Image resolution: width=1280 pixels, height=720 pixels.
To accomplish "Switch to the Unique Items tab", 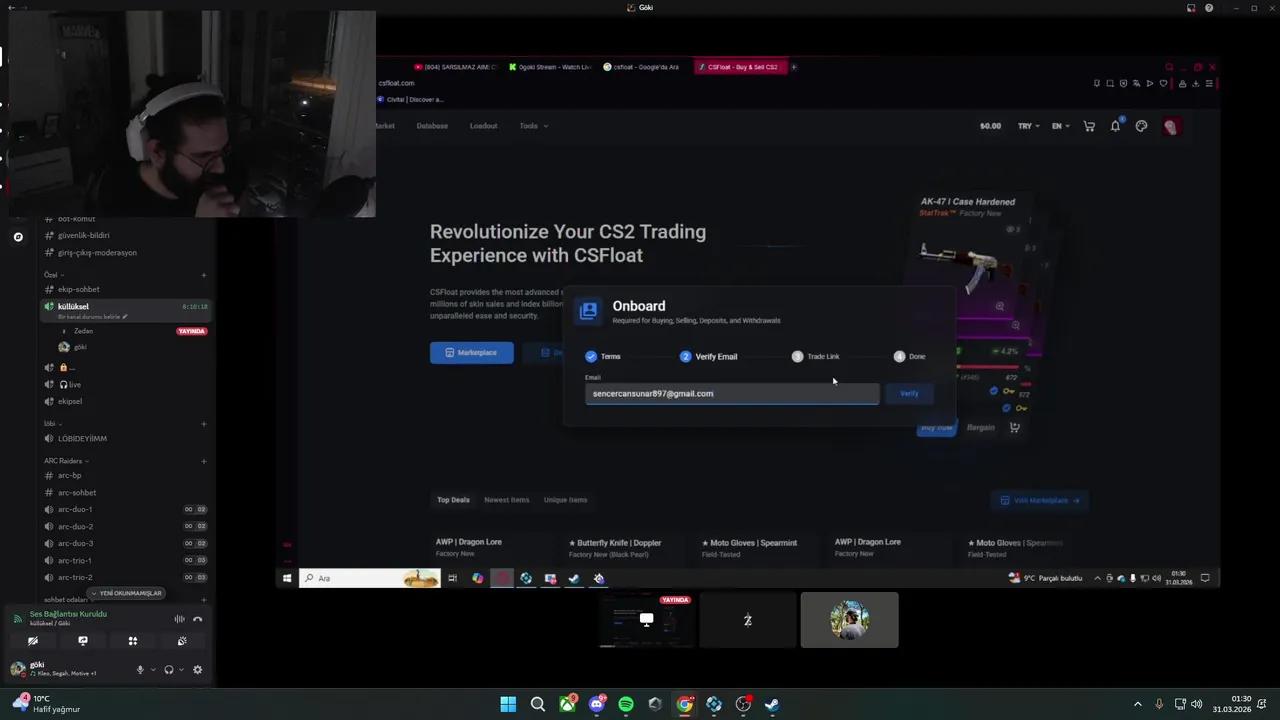I will click(x=565, y=500).
